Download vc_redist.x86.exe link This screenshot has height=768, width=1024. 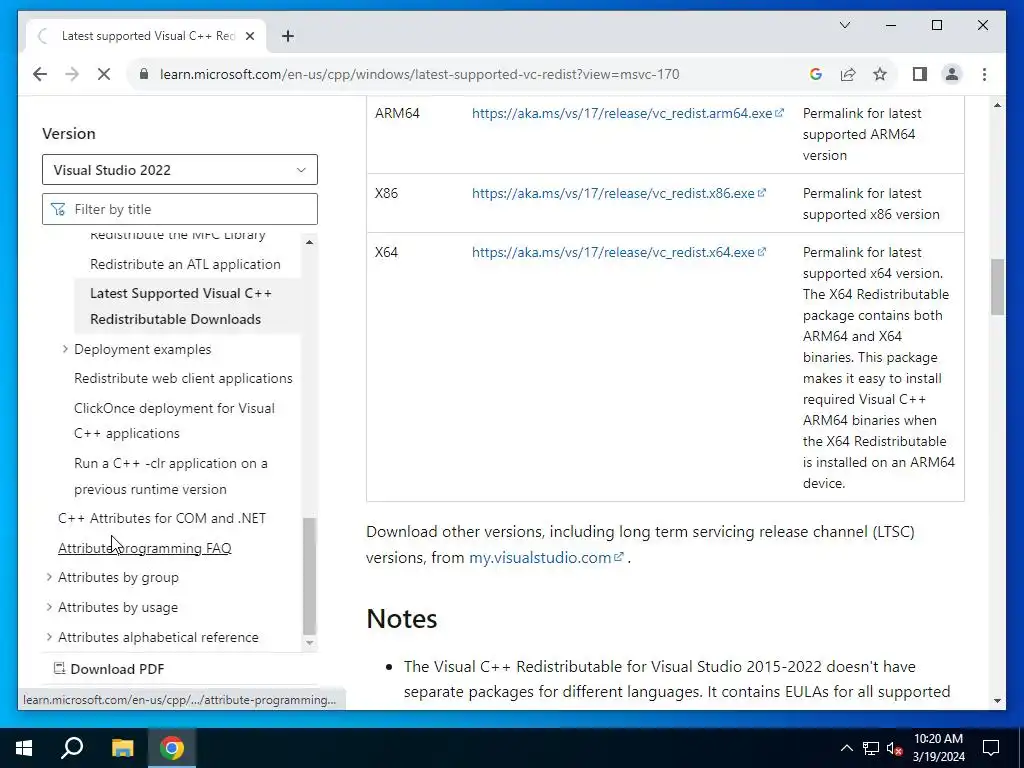pyautogui.click(x=618, y=193)
